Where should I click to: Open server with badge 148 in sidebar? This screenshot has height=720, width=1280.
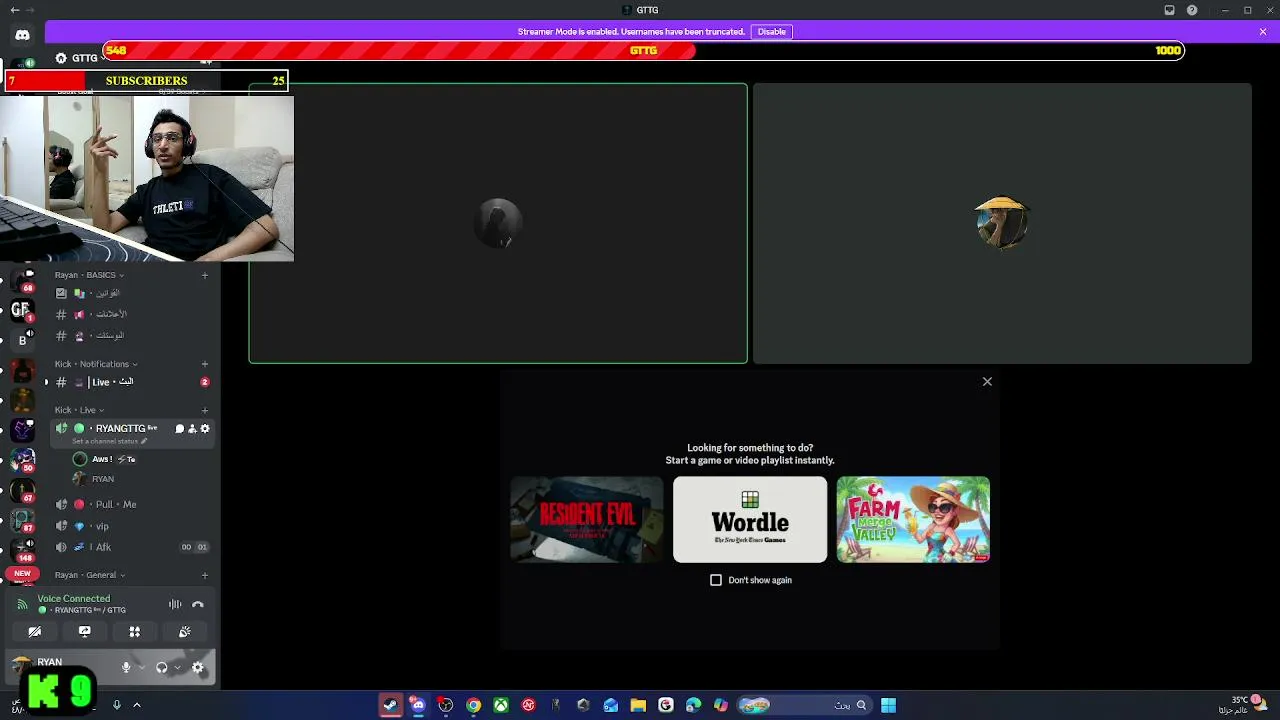[22, 549]
